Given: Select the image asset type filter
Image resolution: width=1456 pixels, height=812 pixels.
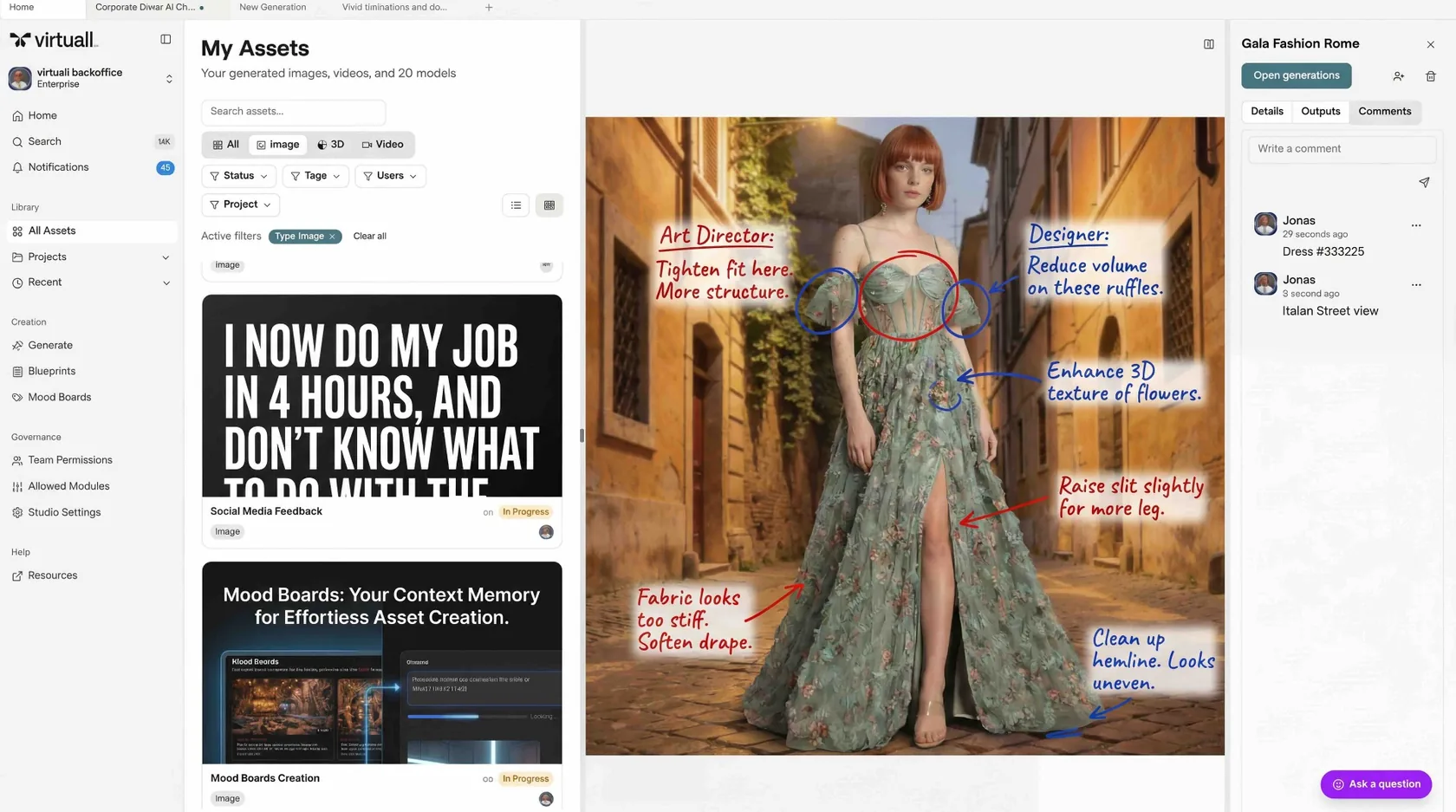Looking at the screenshot, I should coord(277,145).
